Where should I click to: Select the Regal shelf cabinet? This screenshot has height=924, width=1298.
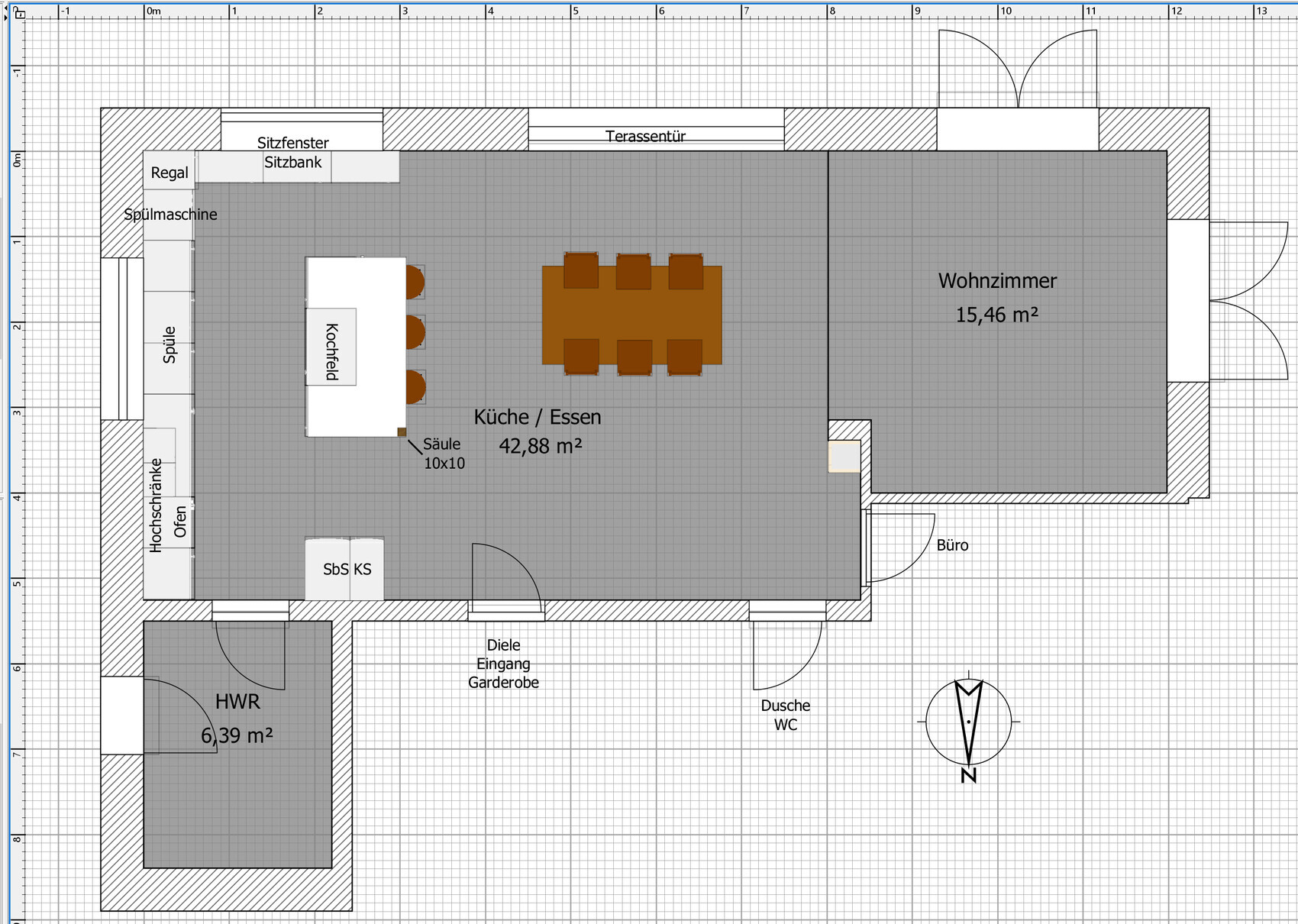[x=169, y=172]
